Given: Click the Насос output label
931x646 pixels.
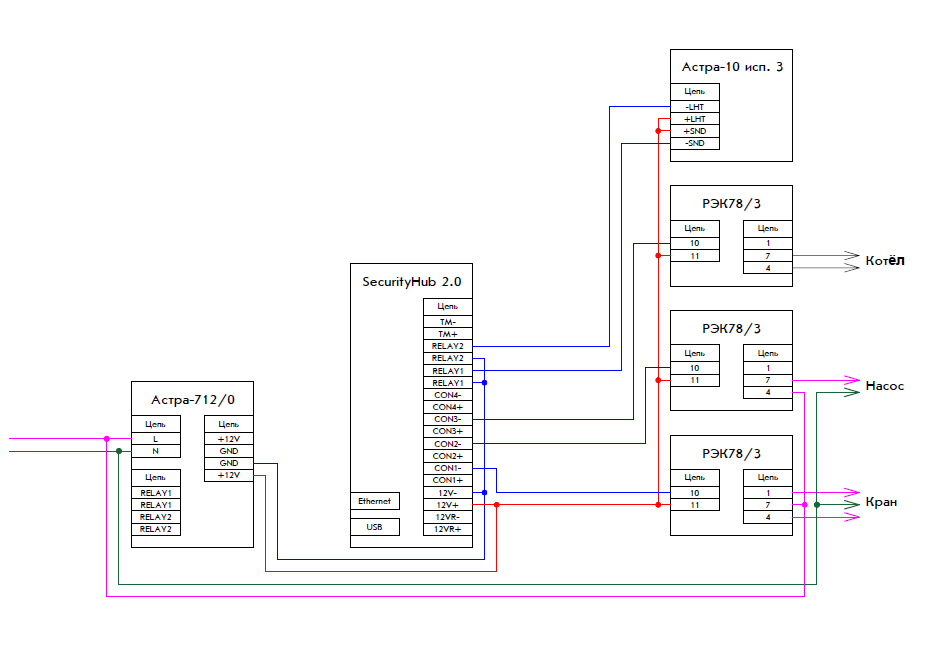Looking at the screenshot, I should tap(885, 386).
